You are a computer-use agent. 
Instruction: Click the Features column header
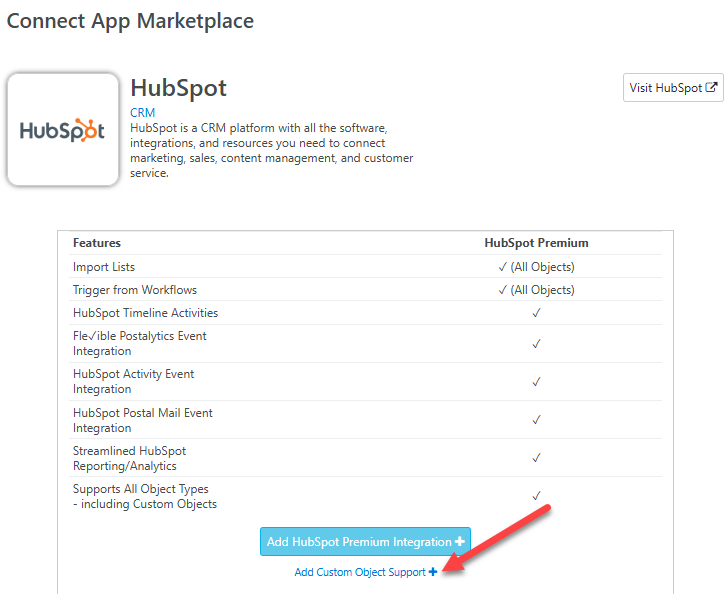click(x=97, y=243)
